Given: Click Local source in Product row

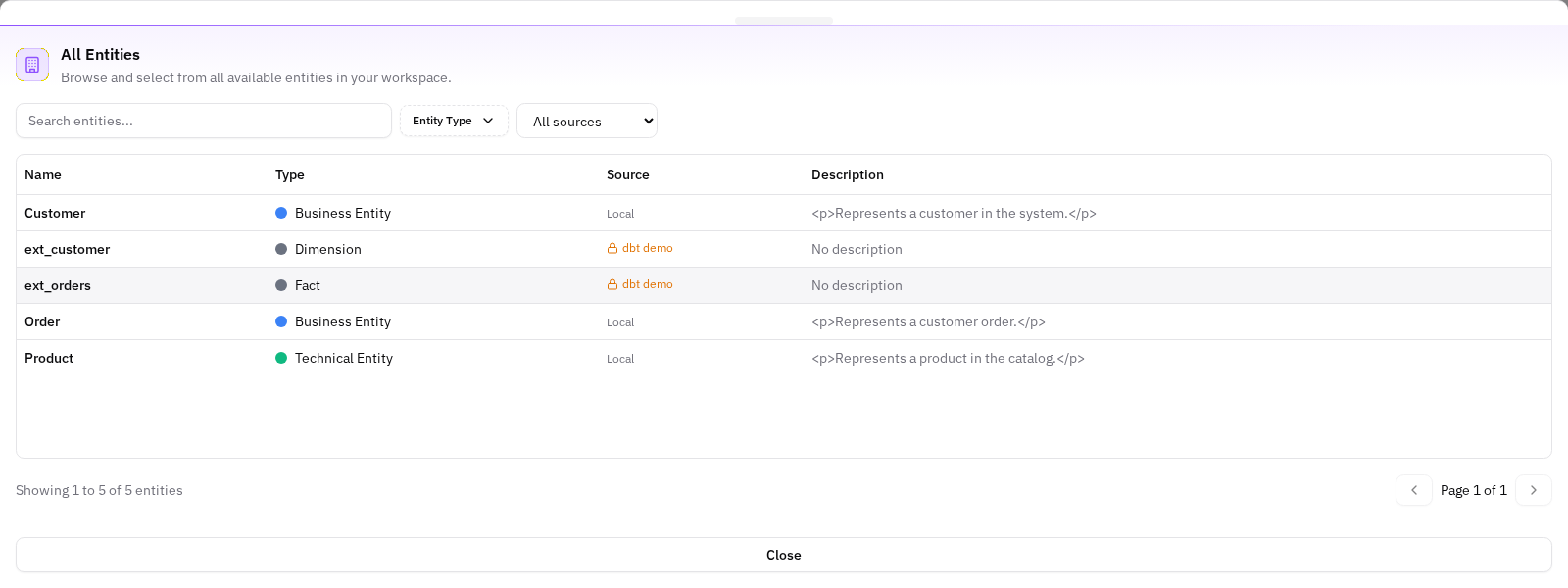Looking at the screenshot, I should pyautogui.click(x=620, y=359).
